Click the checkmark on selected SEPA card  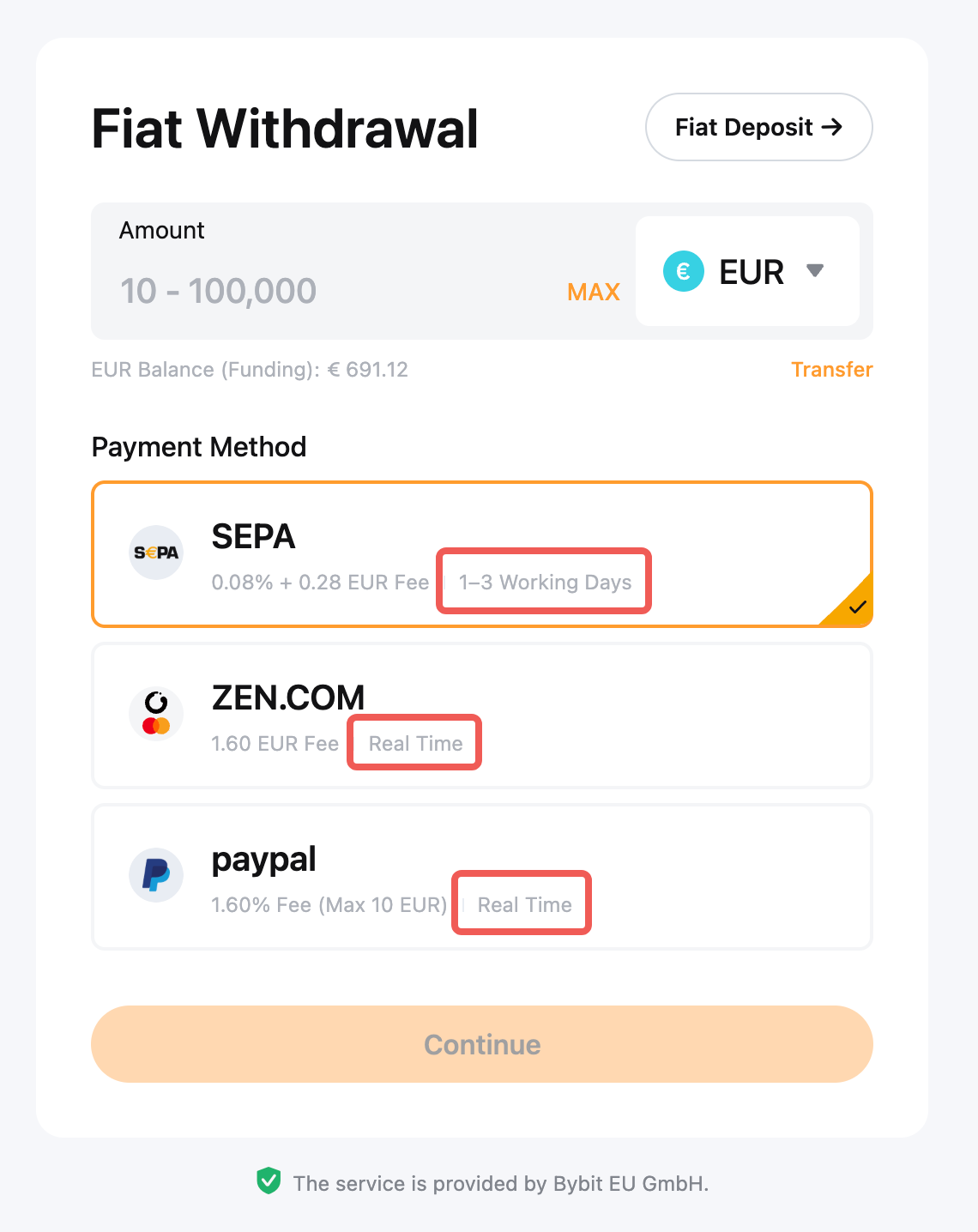tap(857, 607)
